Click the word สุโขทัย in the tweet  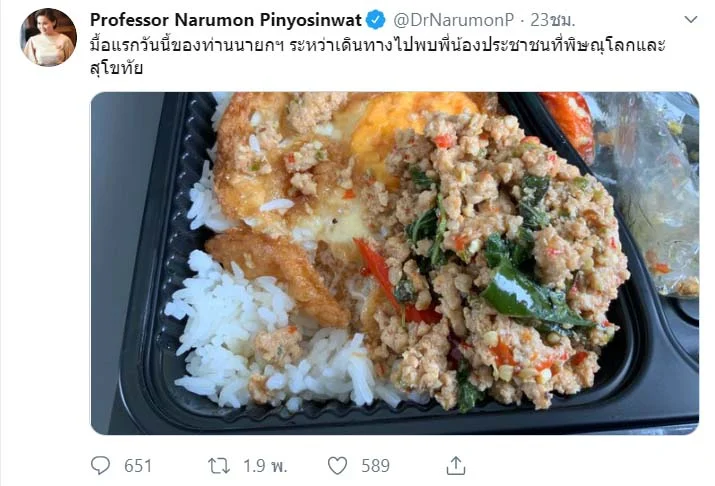point(117,68)
